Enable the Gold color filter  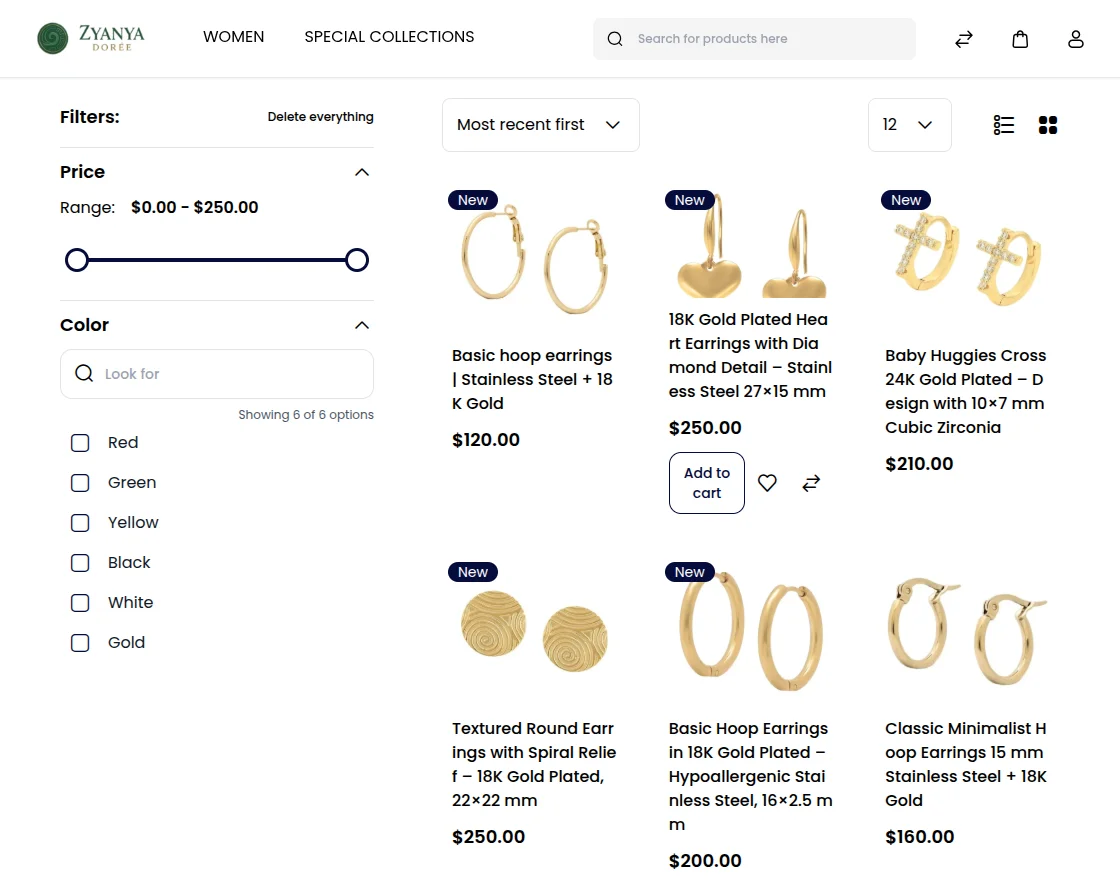click(80, 643)
